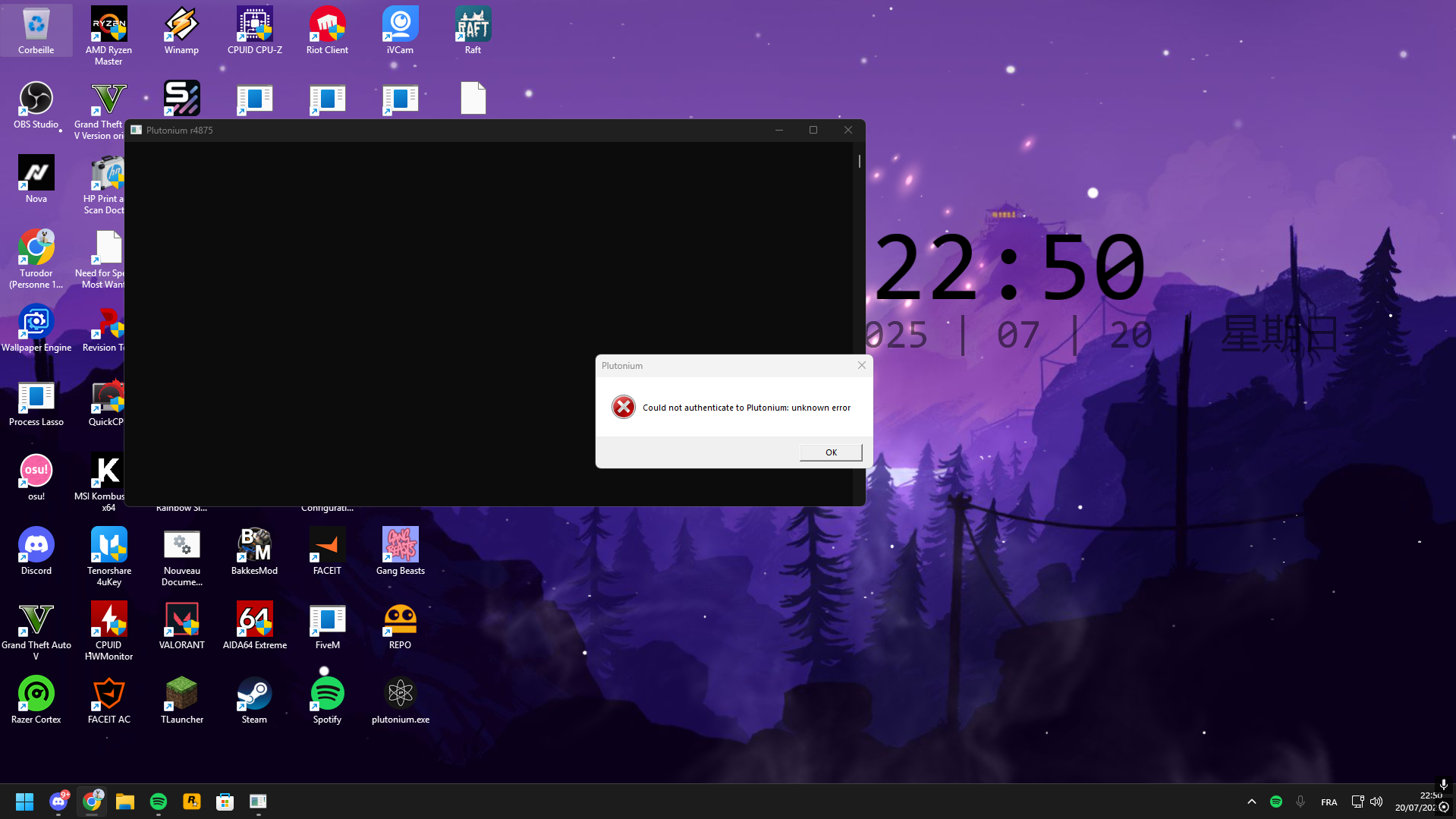Open the Corbeille recycle bin icon
Screen dimensions: 1456x819
coord(36,31)
